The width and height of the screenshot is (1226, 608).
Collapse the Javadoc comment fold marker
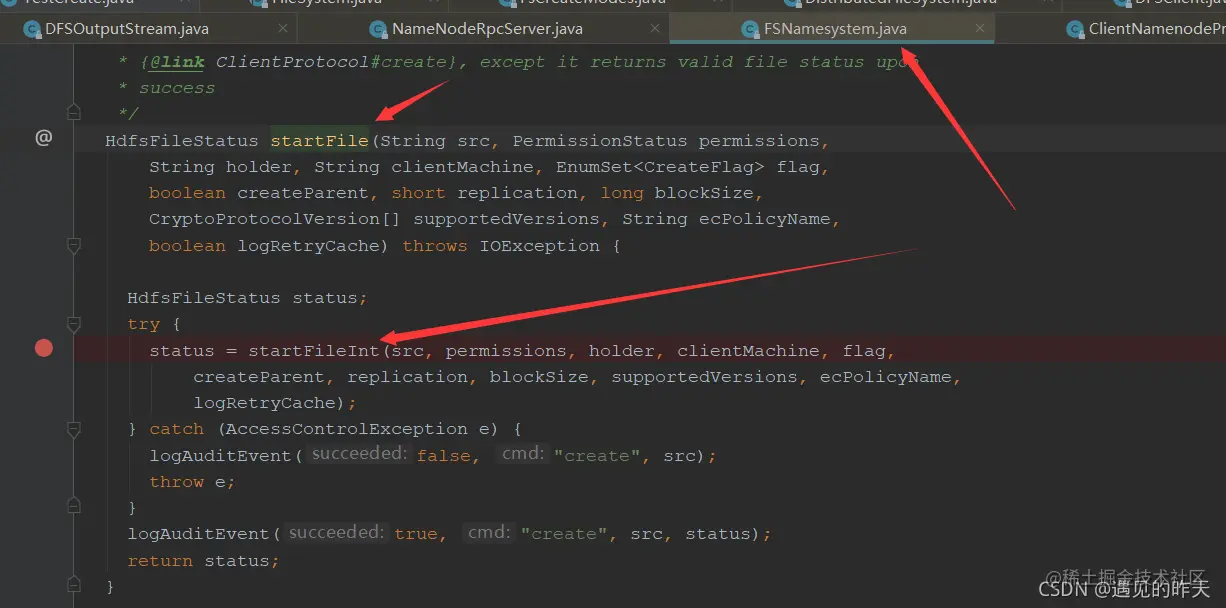(73, 112)
